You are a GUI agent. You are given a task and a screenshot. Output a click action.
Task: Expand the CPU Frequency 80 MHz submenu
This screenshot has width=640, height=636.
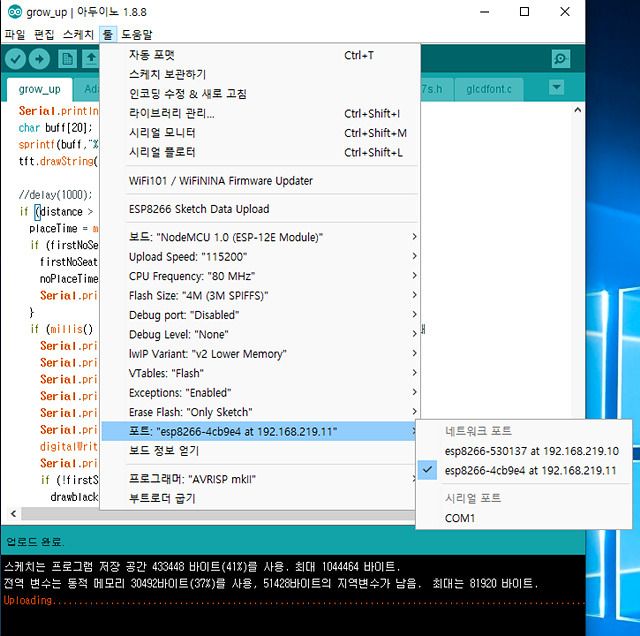tap(260, 276)
